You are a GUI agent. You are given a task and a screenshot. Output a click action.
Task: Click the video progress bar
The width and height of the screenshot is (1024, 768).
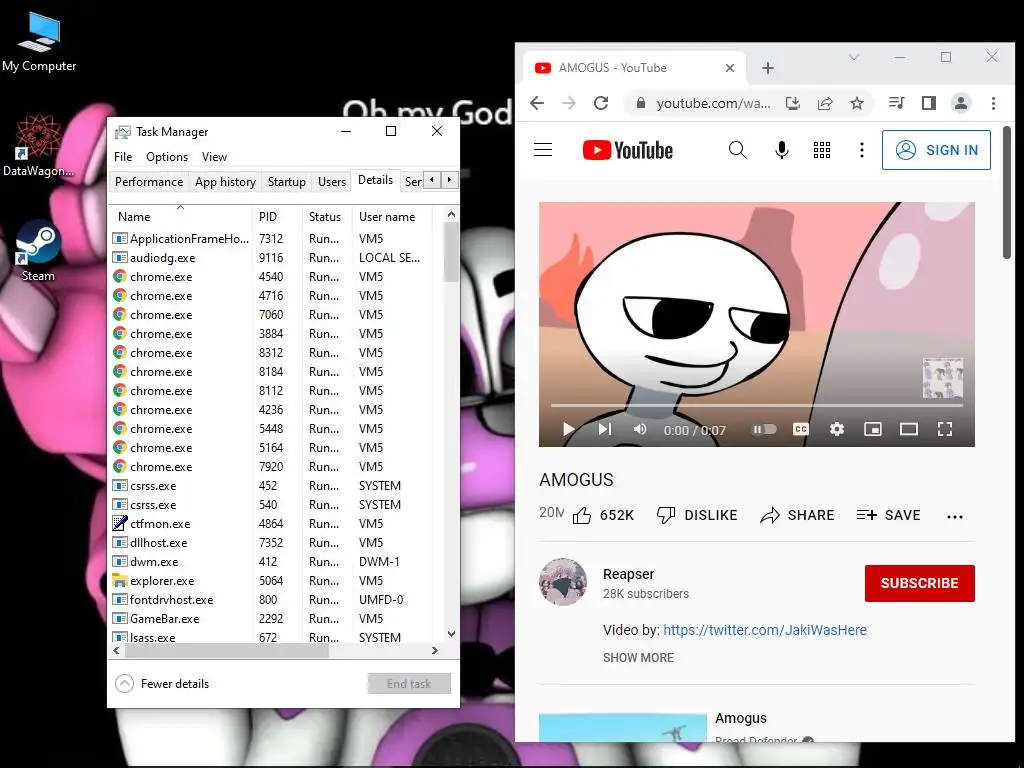[756, 406]
